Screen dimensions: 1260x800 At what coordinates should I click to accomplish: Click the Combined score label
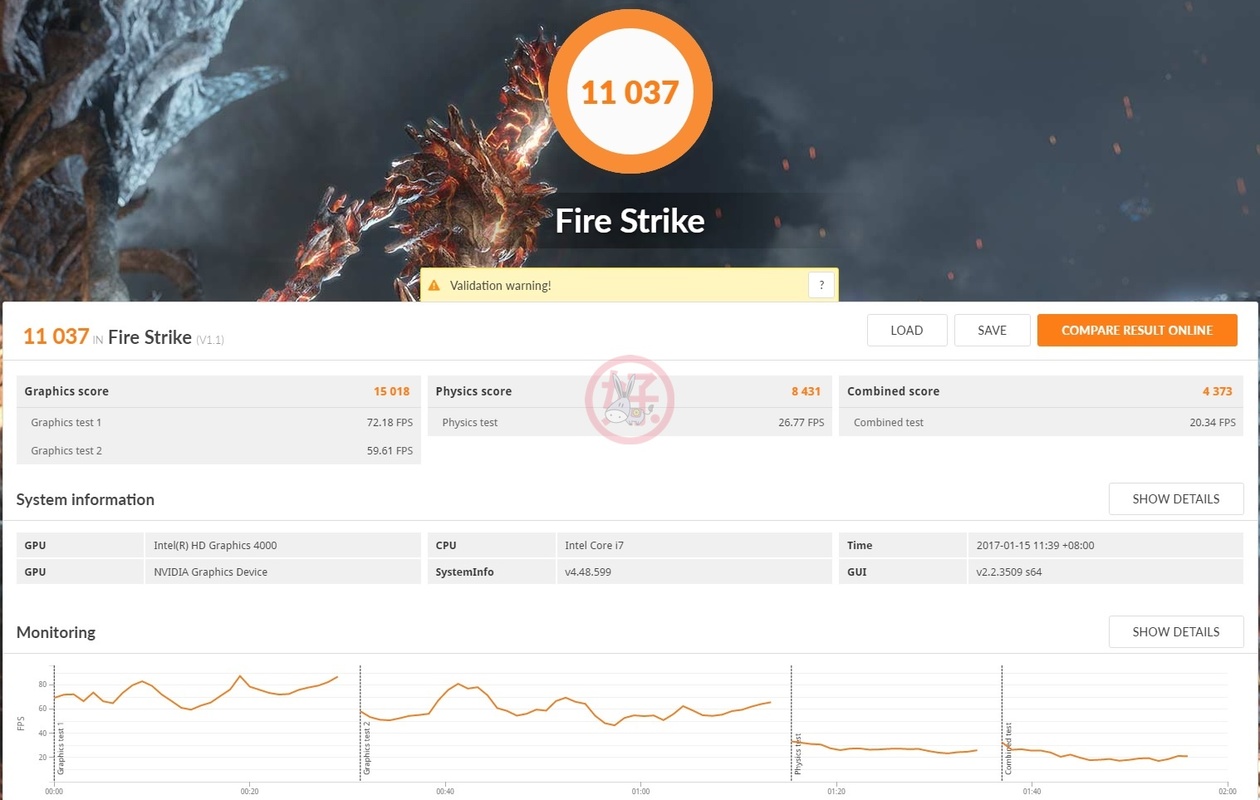coord(893,391)
